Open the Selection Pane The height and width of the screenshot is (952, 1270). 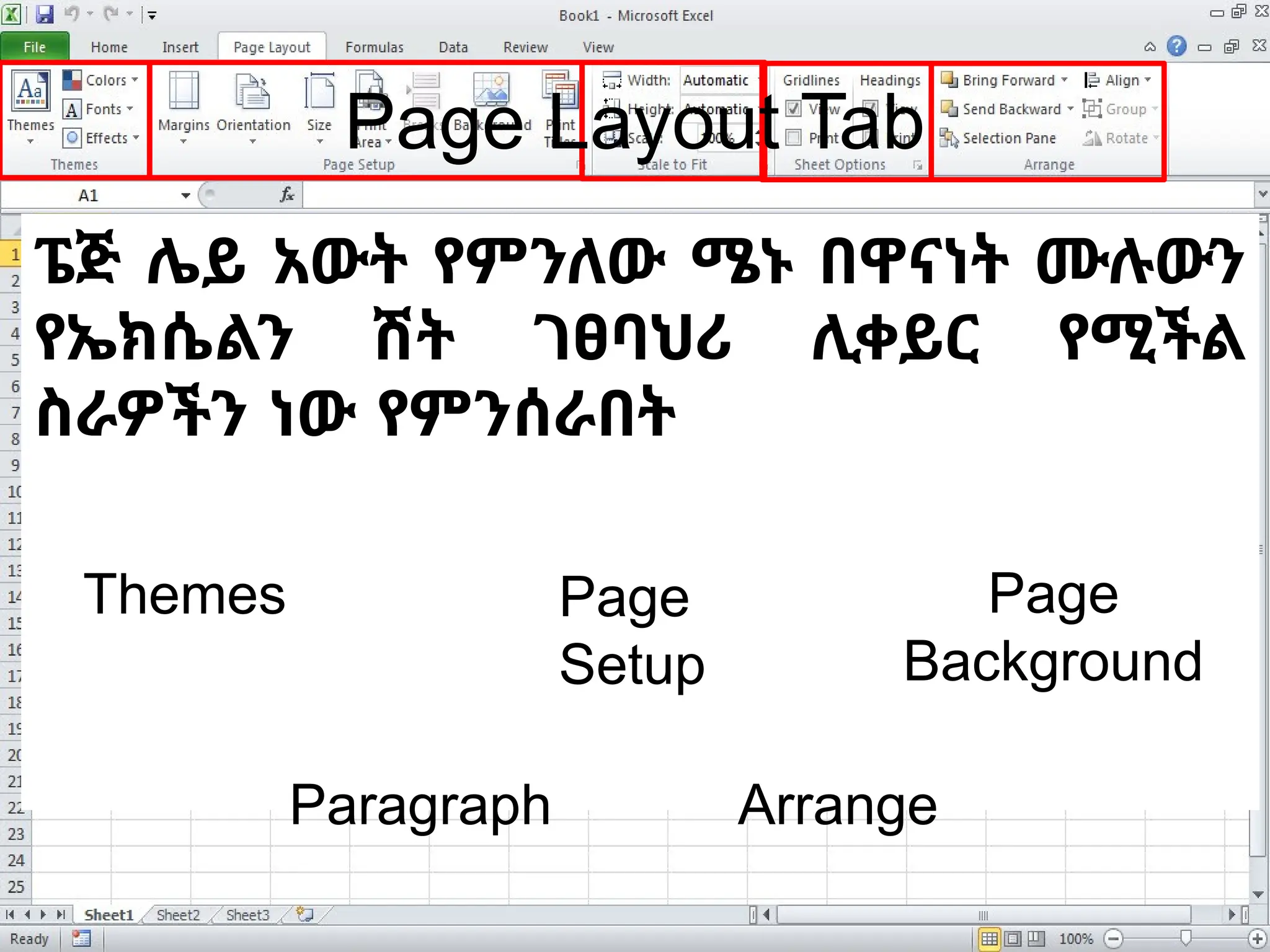tap(998, 138)
